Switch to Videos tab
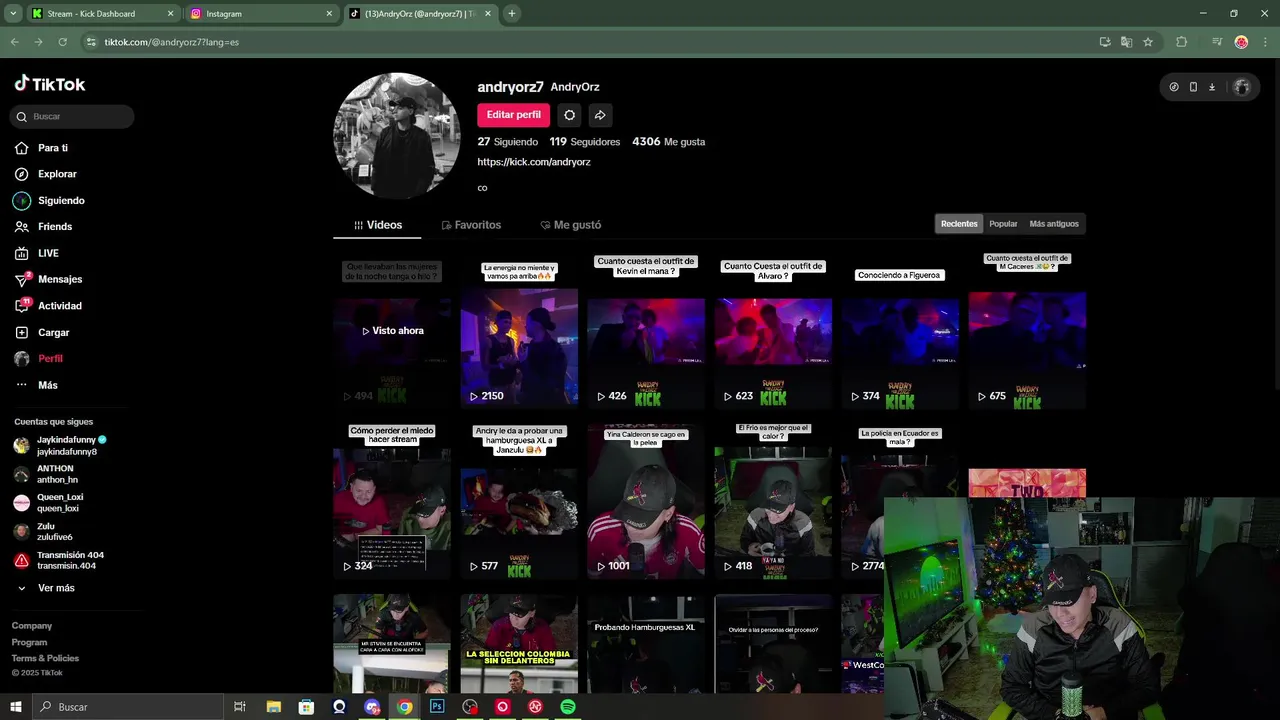 378,225
